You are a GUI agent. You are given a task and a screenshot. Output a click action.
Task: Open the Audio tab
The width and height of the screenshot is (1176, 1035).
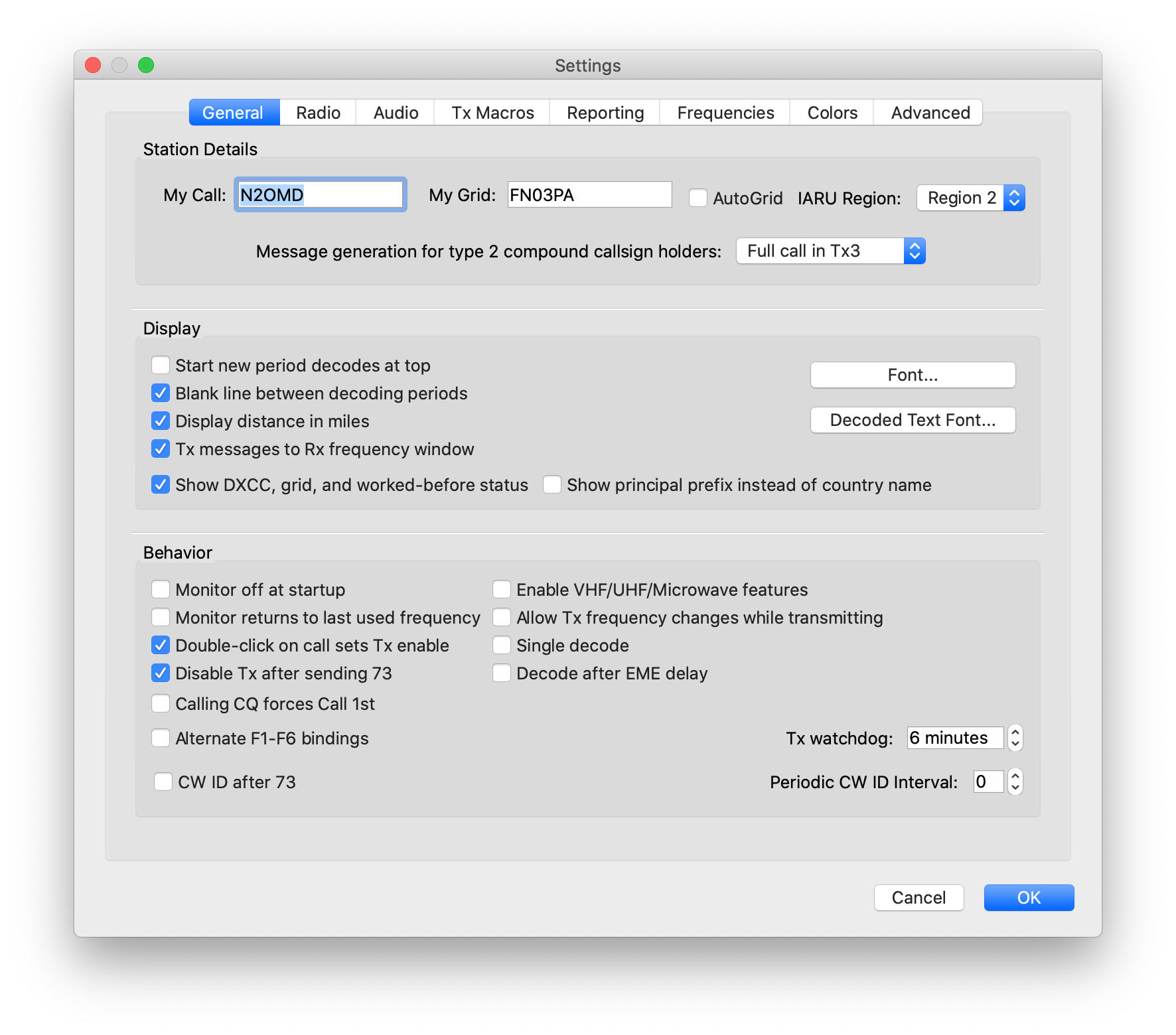click(396, 113)
